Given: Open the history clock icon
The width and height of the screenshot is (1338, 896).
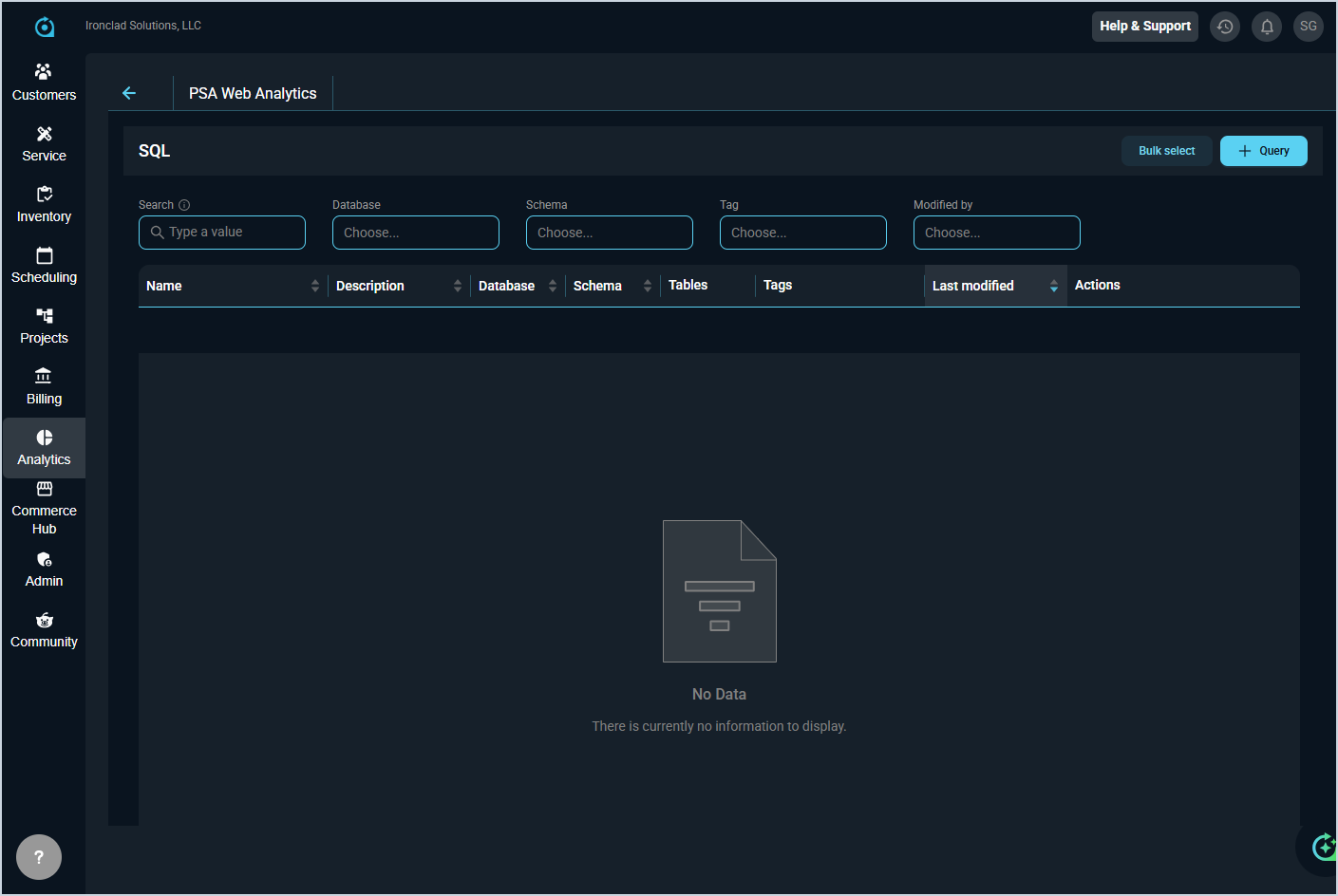Looking at the screenshot, I should coord(1225,27).
